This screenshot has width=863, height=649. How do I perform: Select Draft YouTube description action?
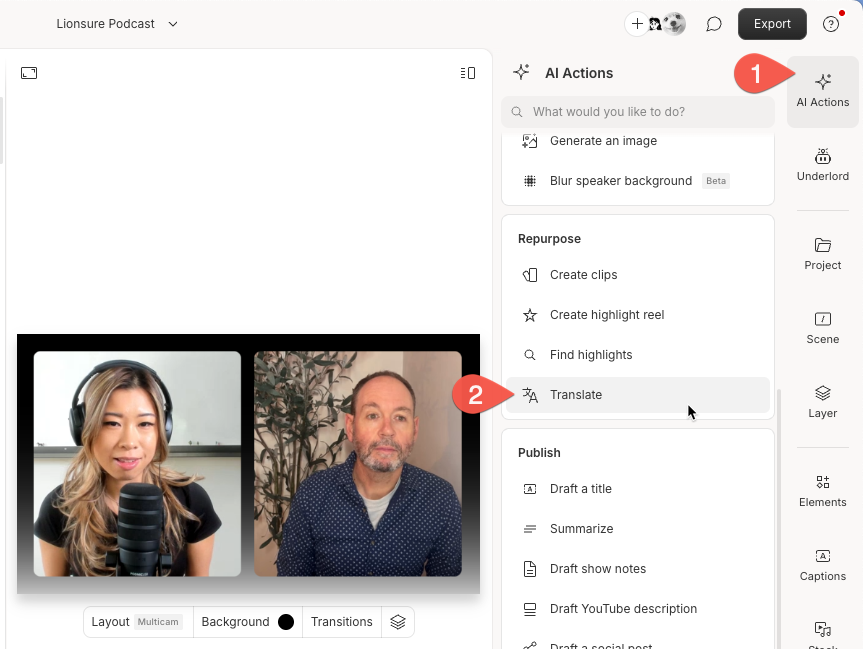tap(637, 609)
